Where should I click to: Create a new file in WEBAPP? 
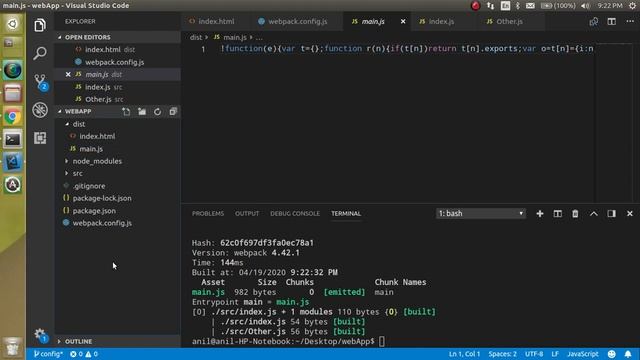tap(126, 111)
